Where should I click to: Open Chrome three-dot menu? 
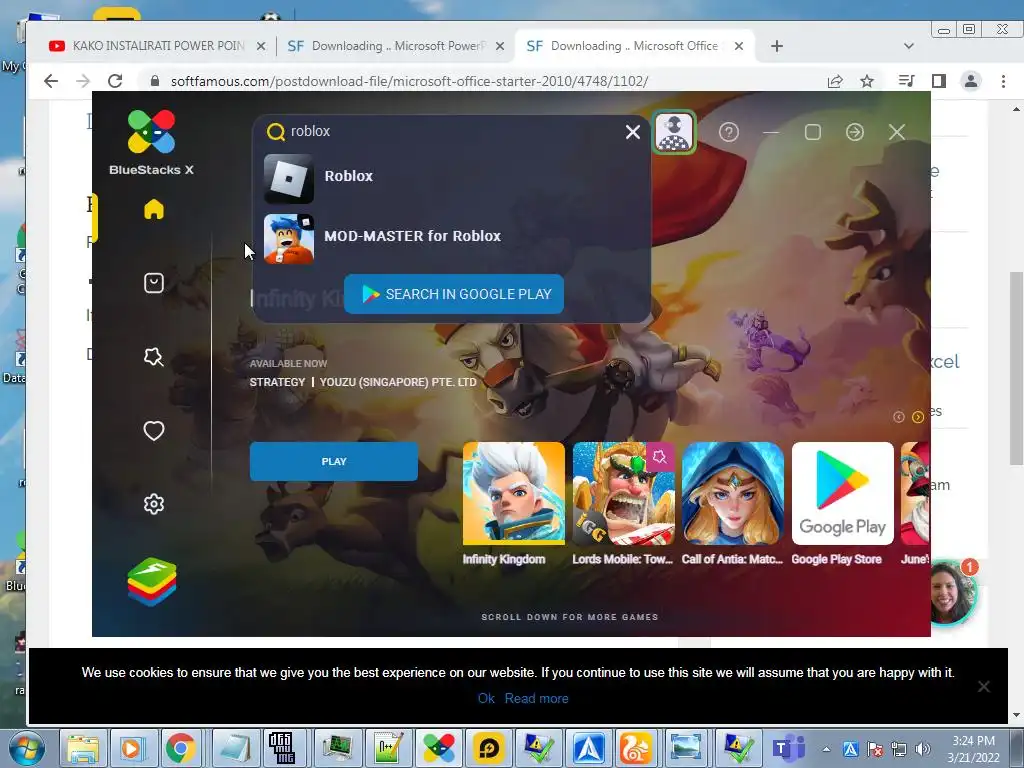pyautogui.click(x=1003, y=81)
